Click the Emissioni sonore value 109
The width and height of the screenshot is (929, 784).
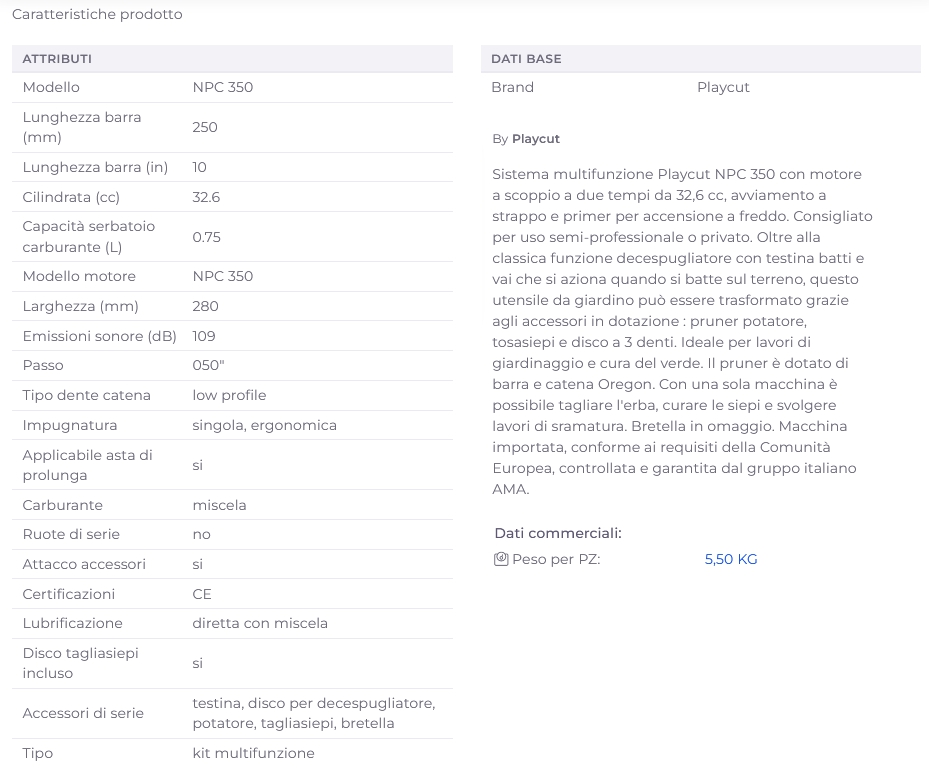pyautogui.click(x=204, y=336)
